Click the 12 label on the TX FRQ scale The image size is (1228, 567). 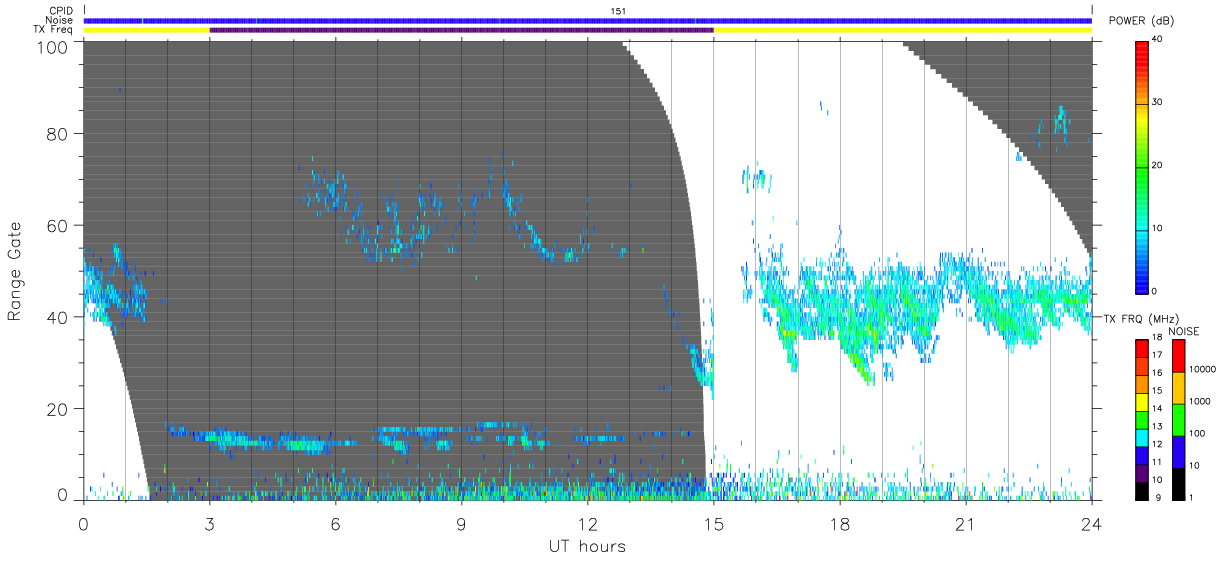1157,444
